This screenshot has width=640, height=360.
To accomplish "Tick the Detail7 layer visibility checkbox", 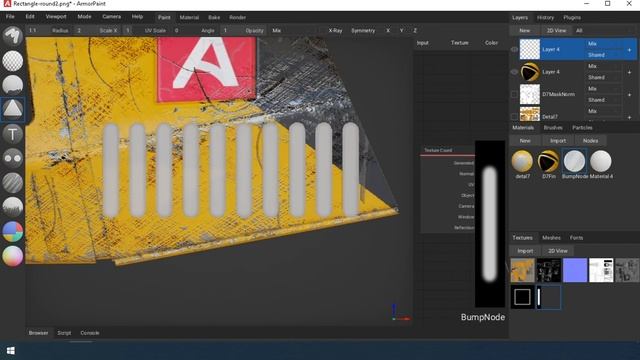I will click(x=514, y=117).
